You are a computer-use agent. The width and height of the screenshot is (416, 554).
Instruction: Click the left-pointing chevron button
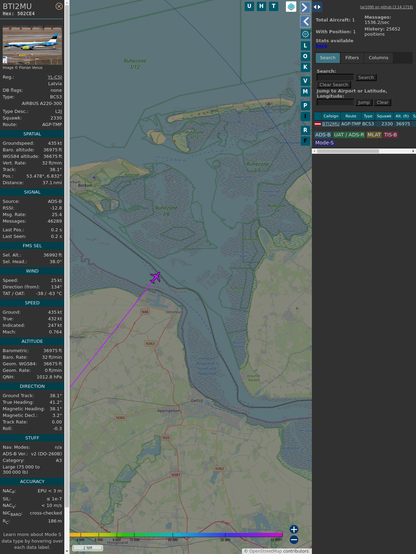(305, 22)
